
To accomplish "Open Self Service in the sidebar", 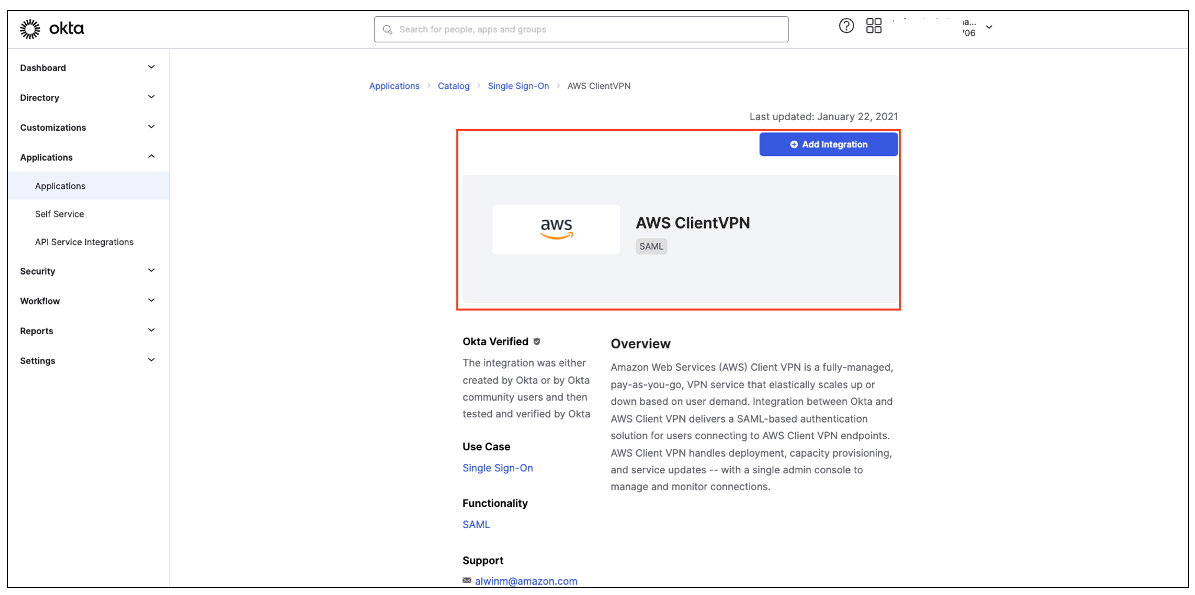I will click(x=59, y=214).
